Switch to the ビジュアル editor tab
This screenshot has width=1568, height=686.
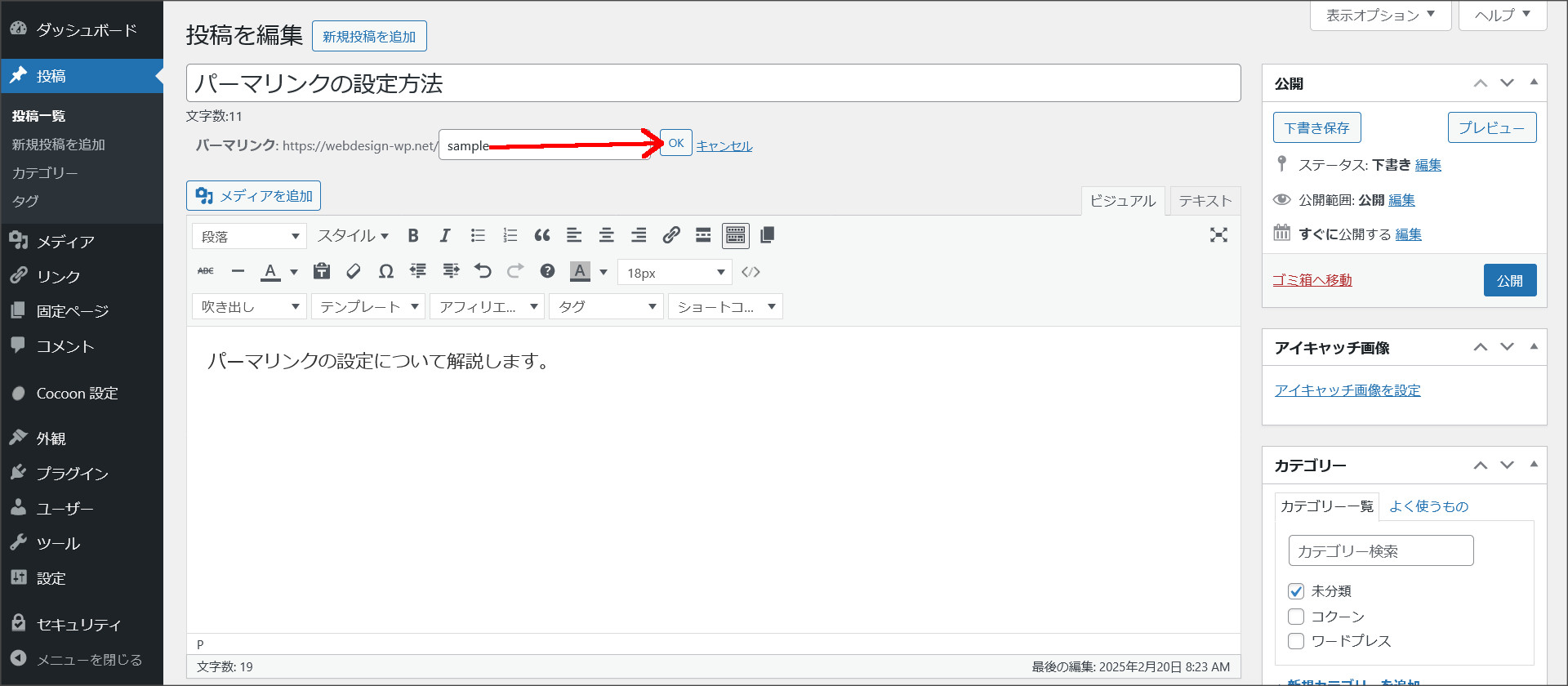coord(1123,201)
